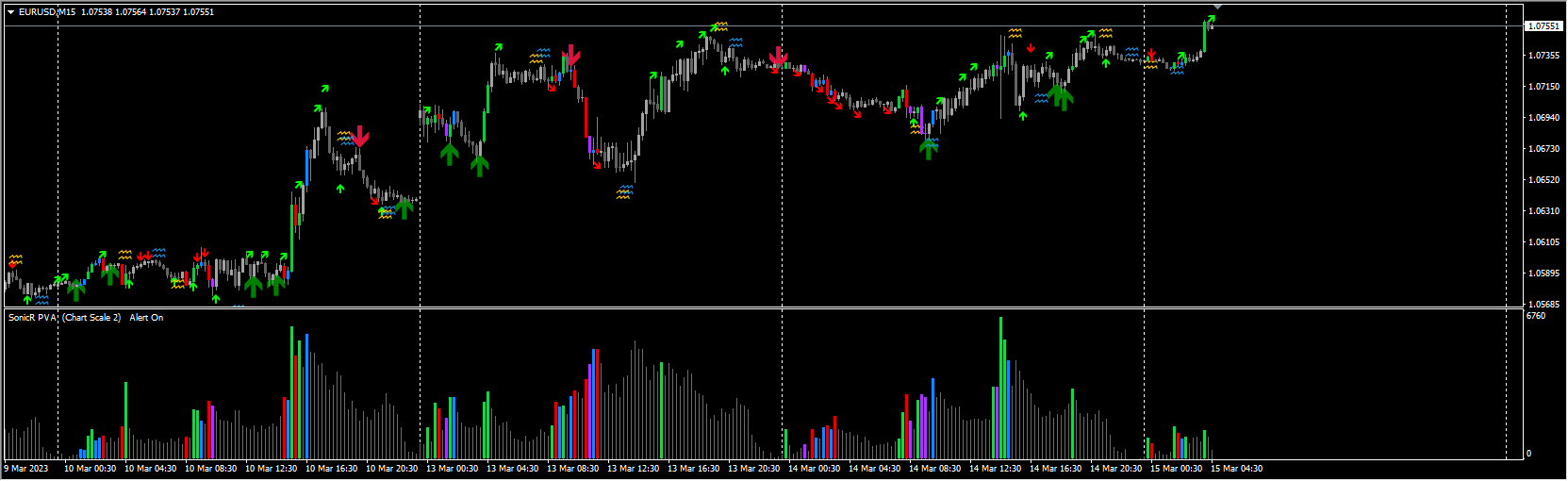The width and height of the screenshot is (1568, 481).
Task: Click the 6760 volume scale maximum
Action: (1536, 316)
